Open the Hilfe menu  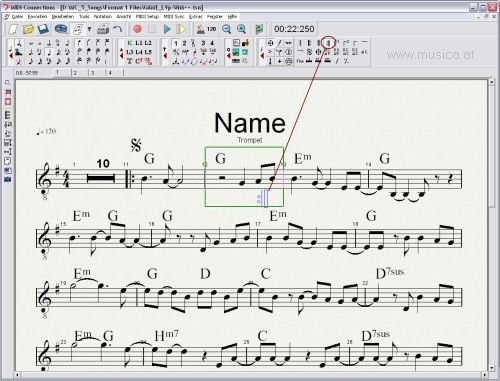pyautogui.click(x=232, y=16)
